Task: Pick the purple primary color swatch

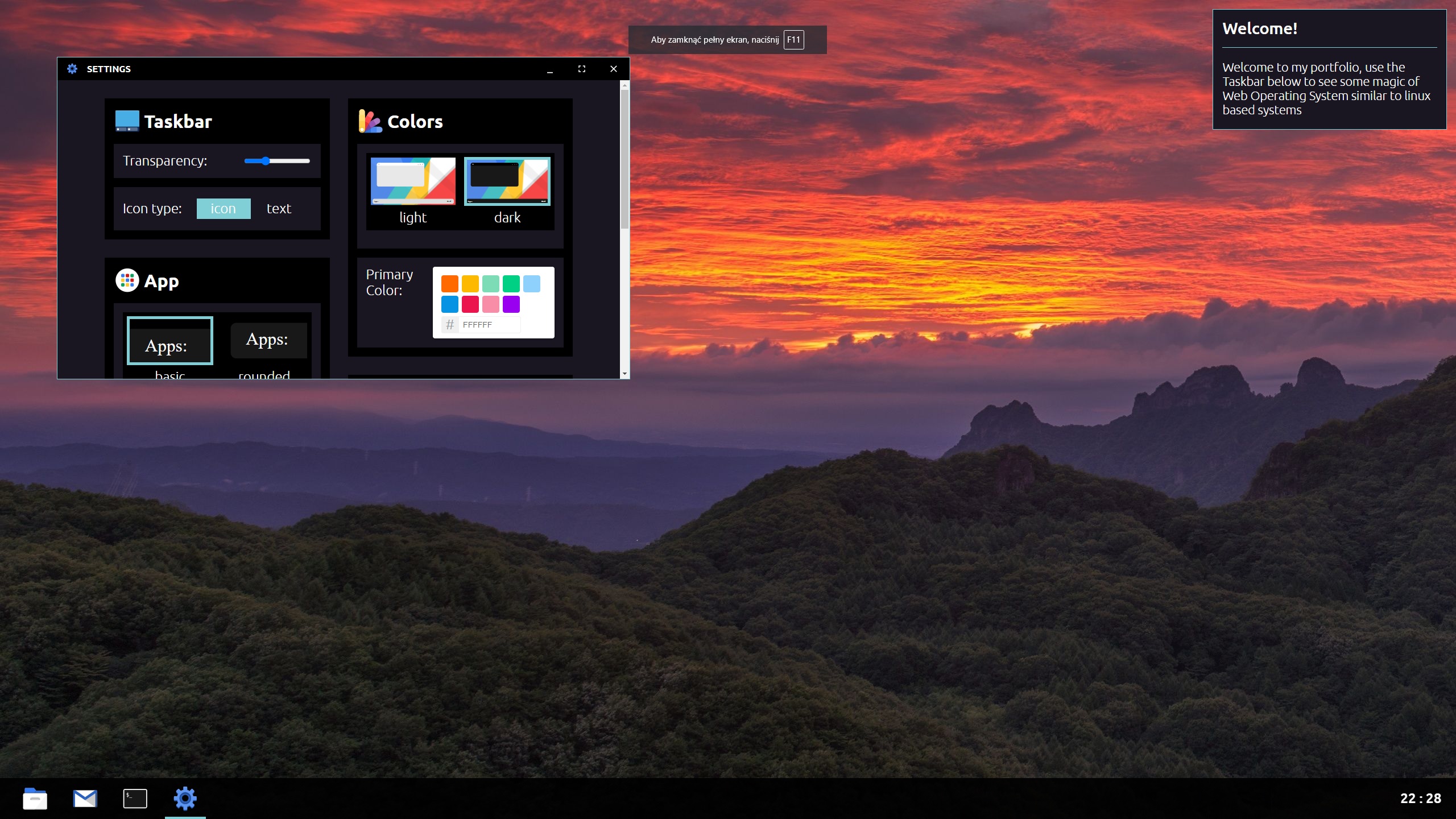Action: 511,304
